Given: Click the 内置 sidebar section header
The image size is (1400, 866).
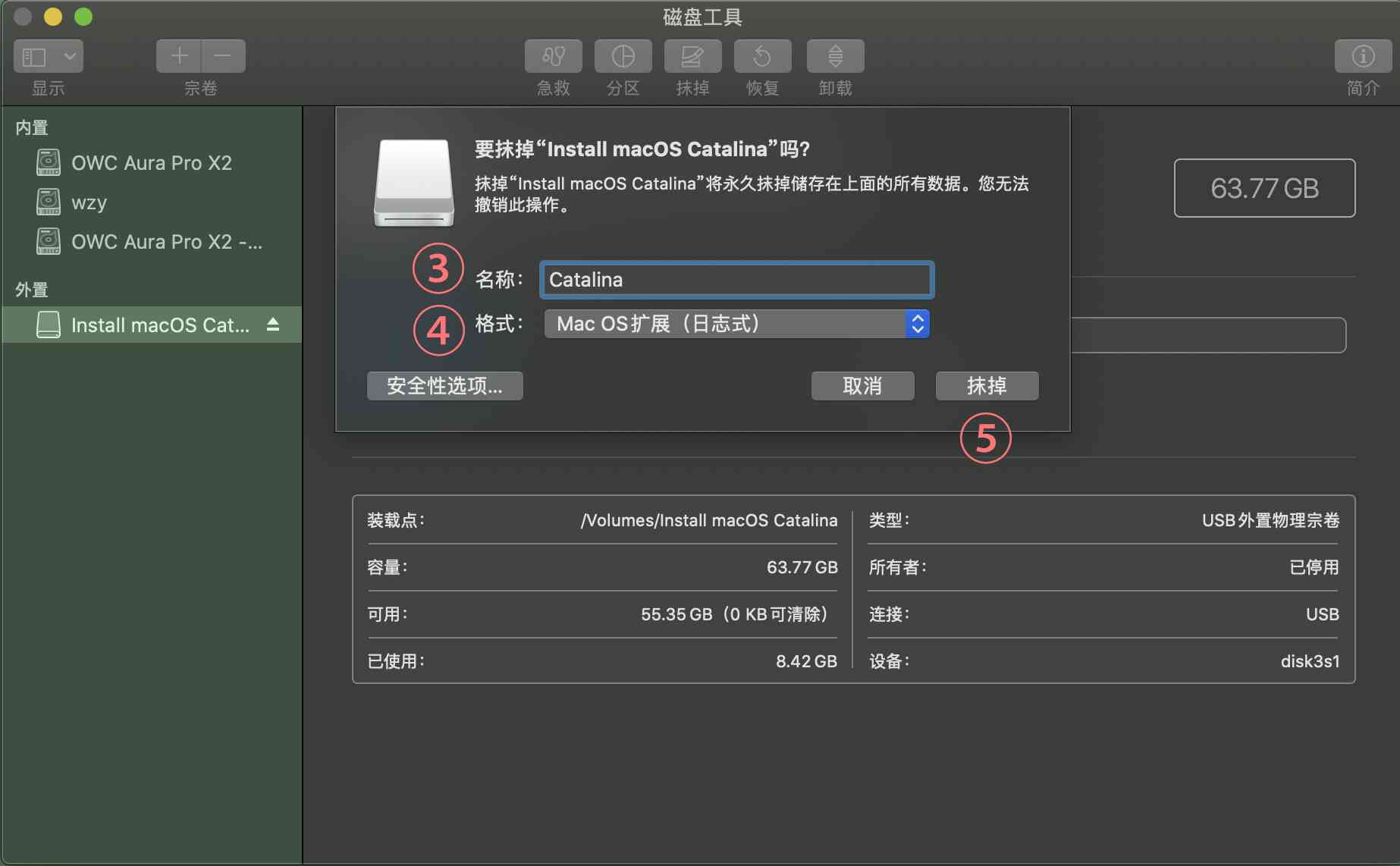Looking at the screenshot, I should pyautogui.click(x=32, y=127).
